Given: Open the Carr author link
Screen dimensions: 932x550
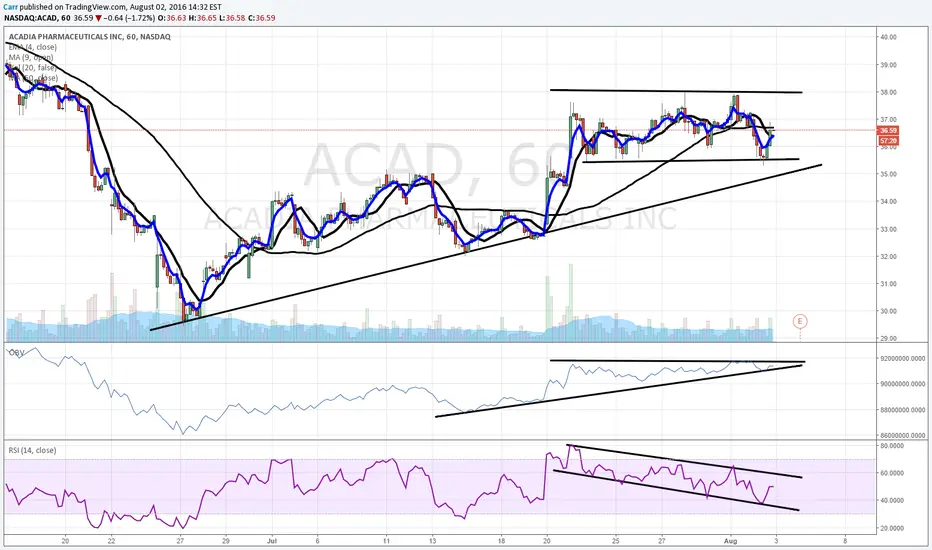Looking at the screenshot, I should point(11,7).
